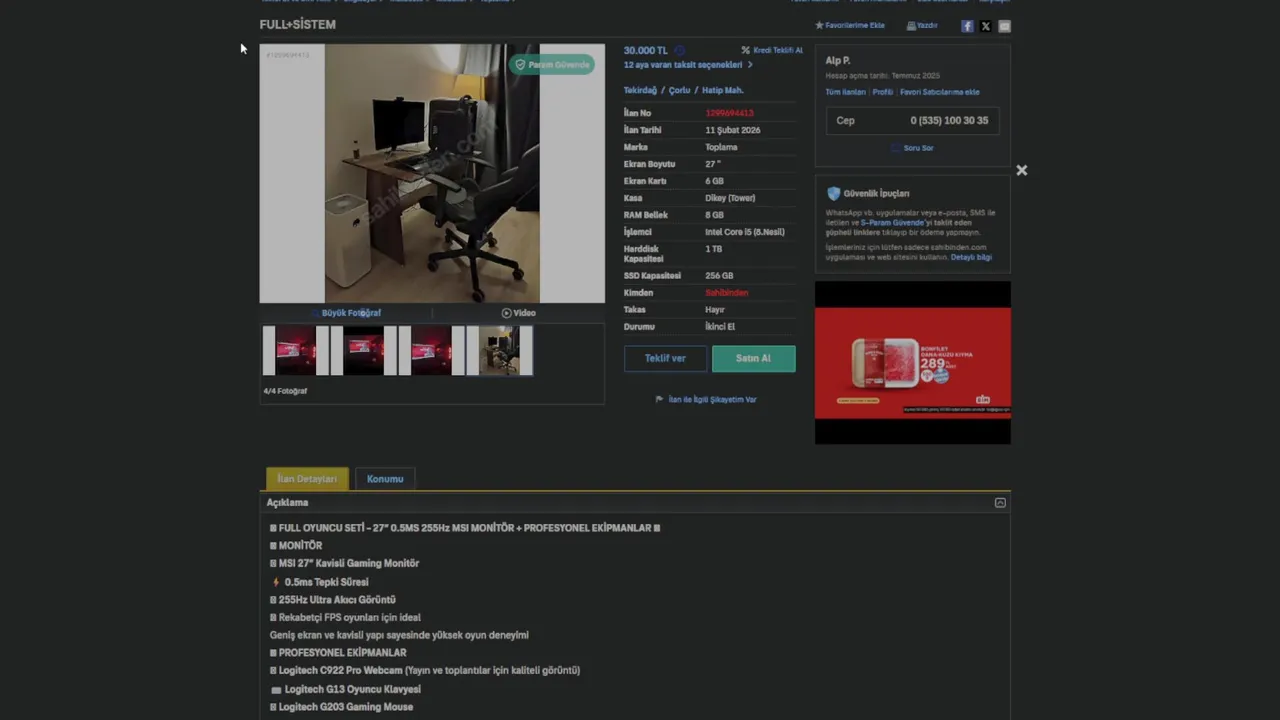Click the 4/4 Fotoğraf counter

click(x=285, y=391)
